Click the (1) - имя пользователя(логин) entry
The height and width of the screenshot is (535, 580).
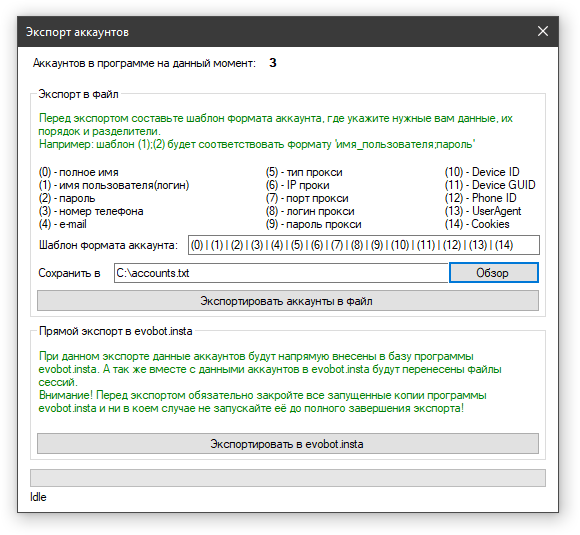tap(114, 185)
